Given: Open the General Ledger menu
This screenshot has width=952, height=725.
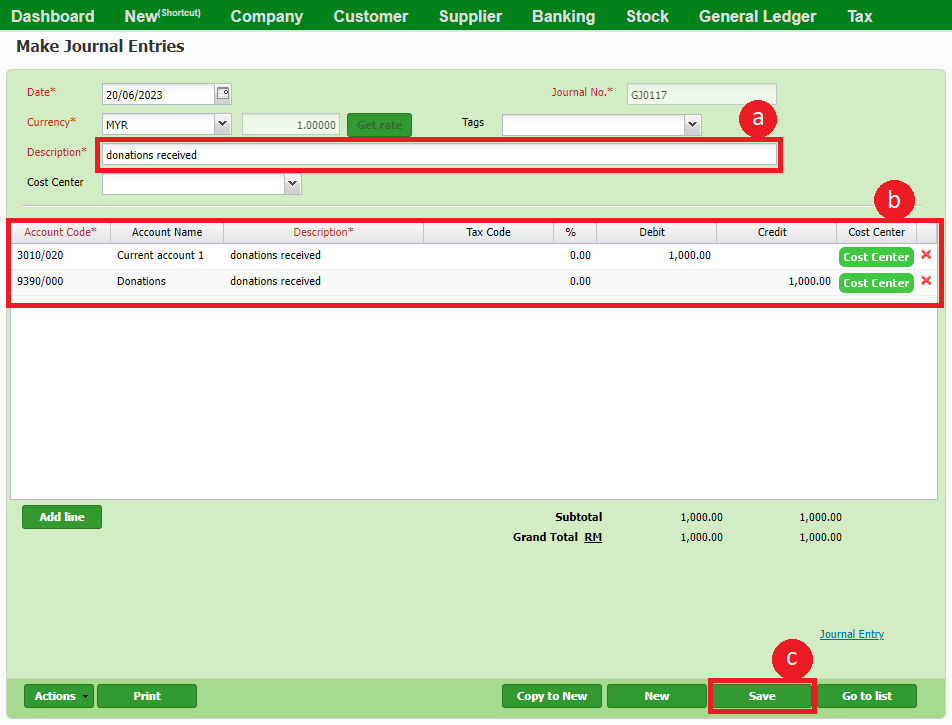Looking at the screenshot, I should (757, 16).
